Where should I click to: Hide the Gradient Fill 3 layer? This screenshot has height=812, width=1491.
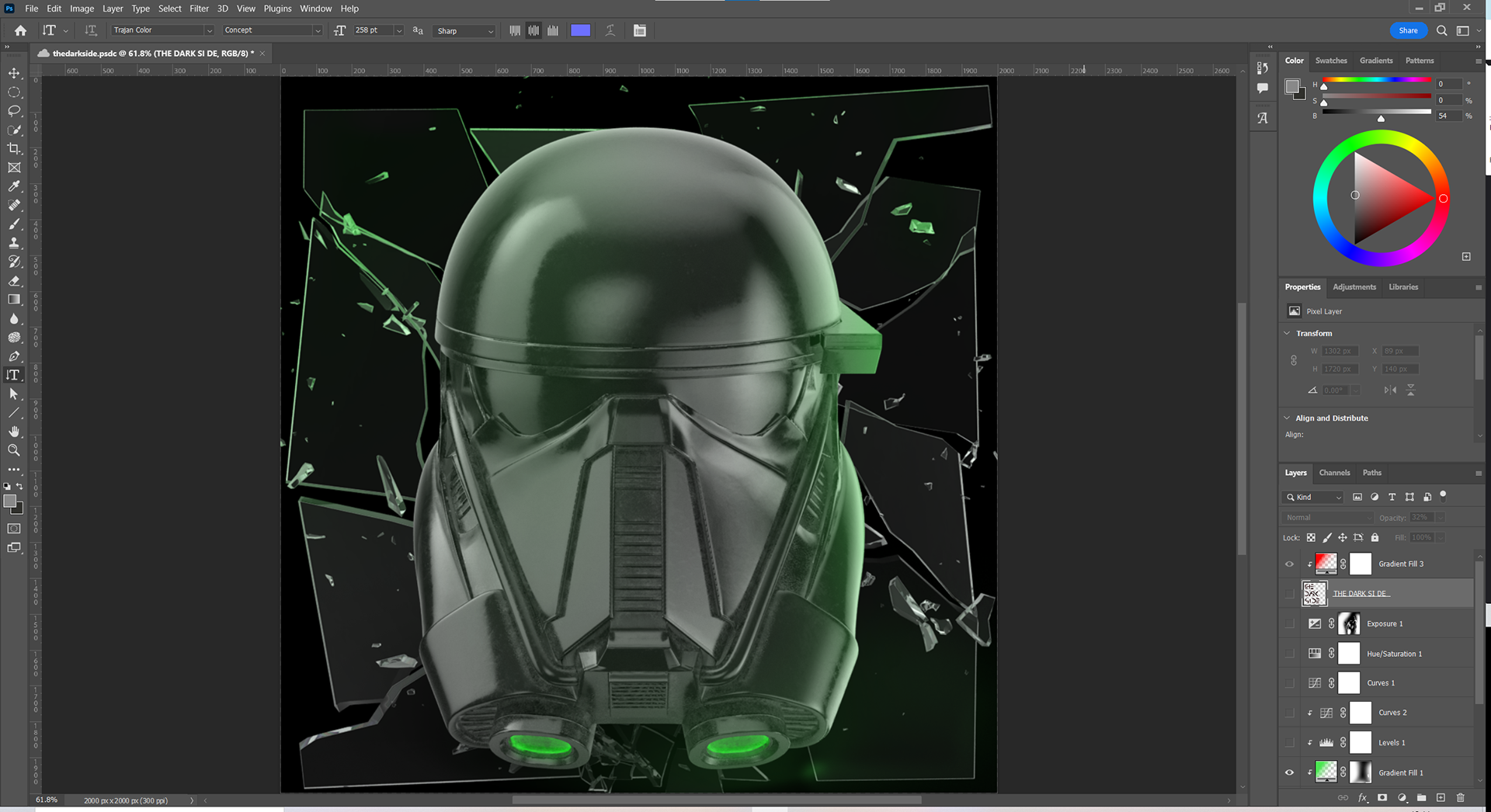(1289, 564)
